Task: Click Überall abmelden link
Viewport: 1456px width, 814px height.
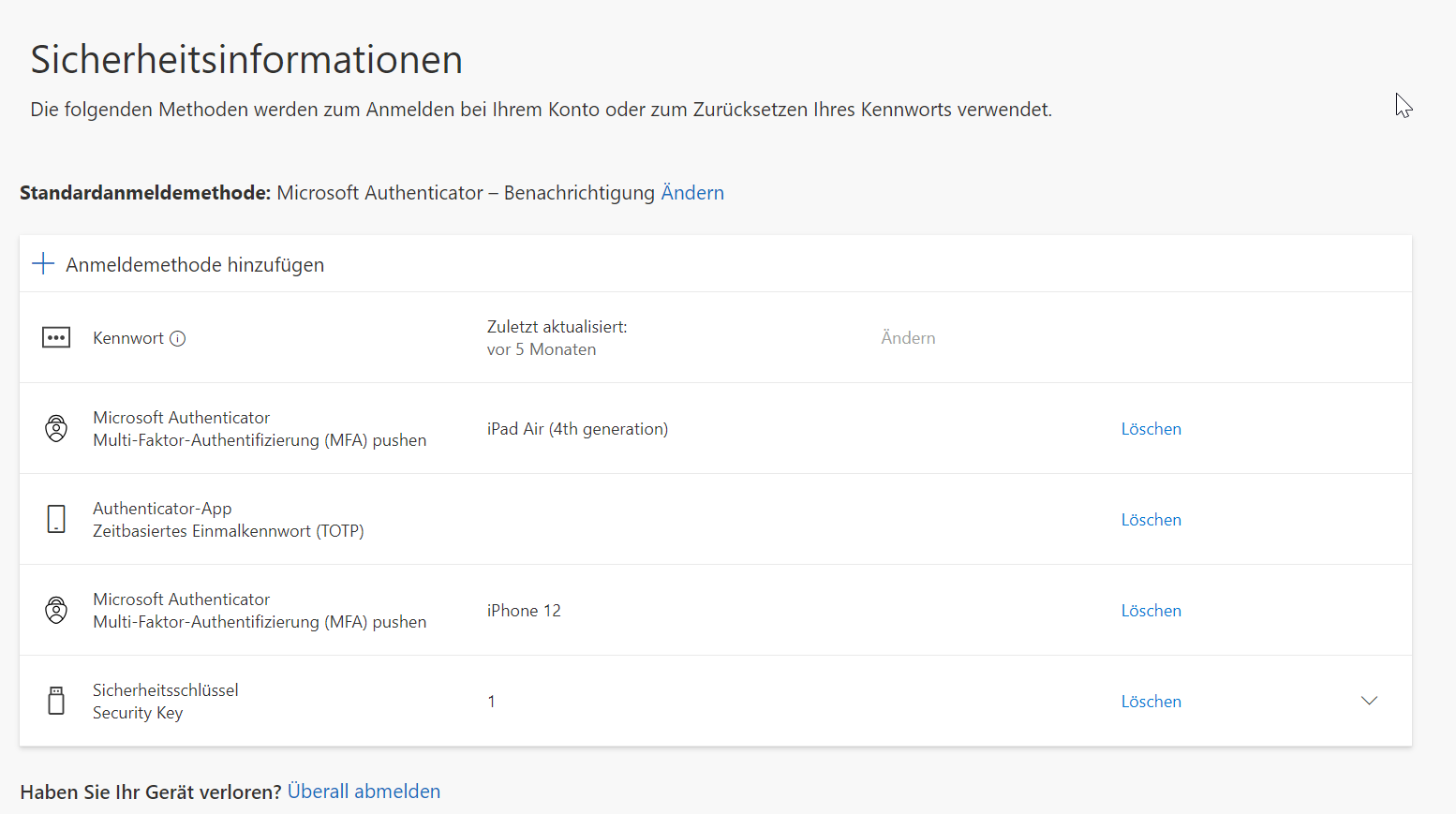Action: tap(364, 792)
